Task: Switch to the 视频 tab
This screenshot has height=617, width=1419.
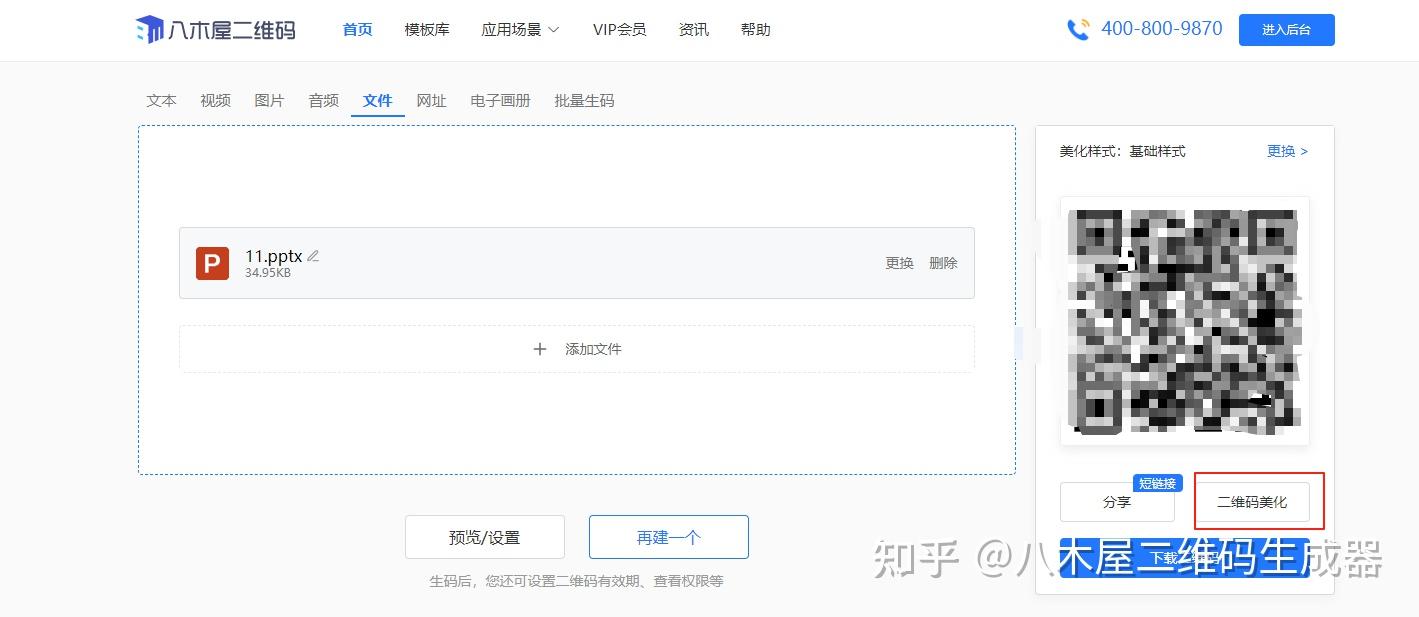Action: coord(215,101)
